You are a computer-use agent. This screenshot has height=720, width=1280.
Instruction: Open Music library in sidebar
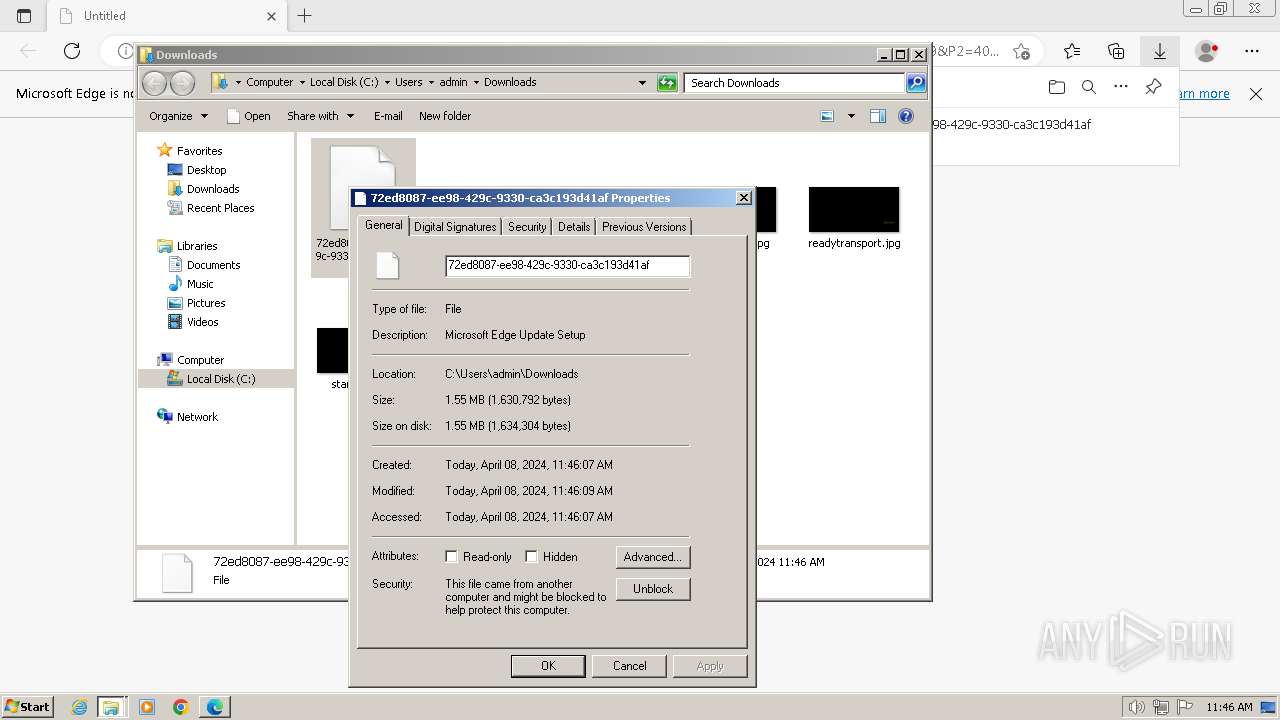click(x=200, y=284)
